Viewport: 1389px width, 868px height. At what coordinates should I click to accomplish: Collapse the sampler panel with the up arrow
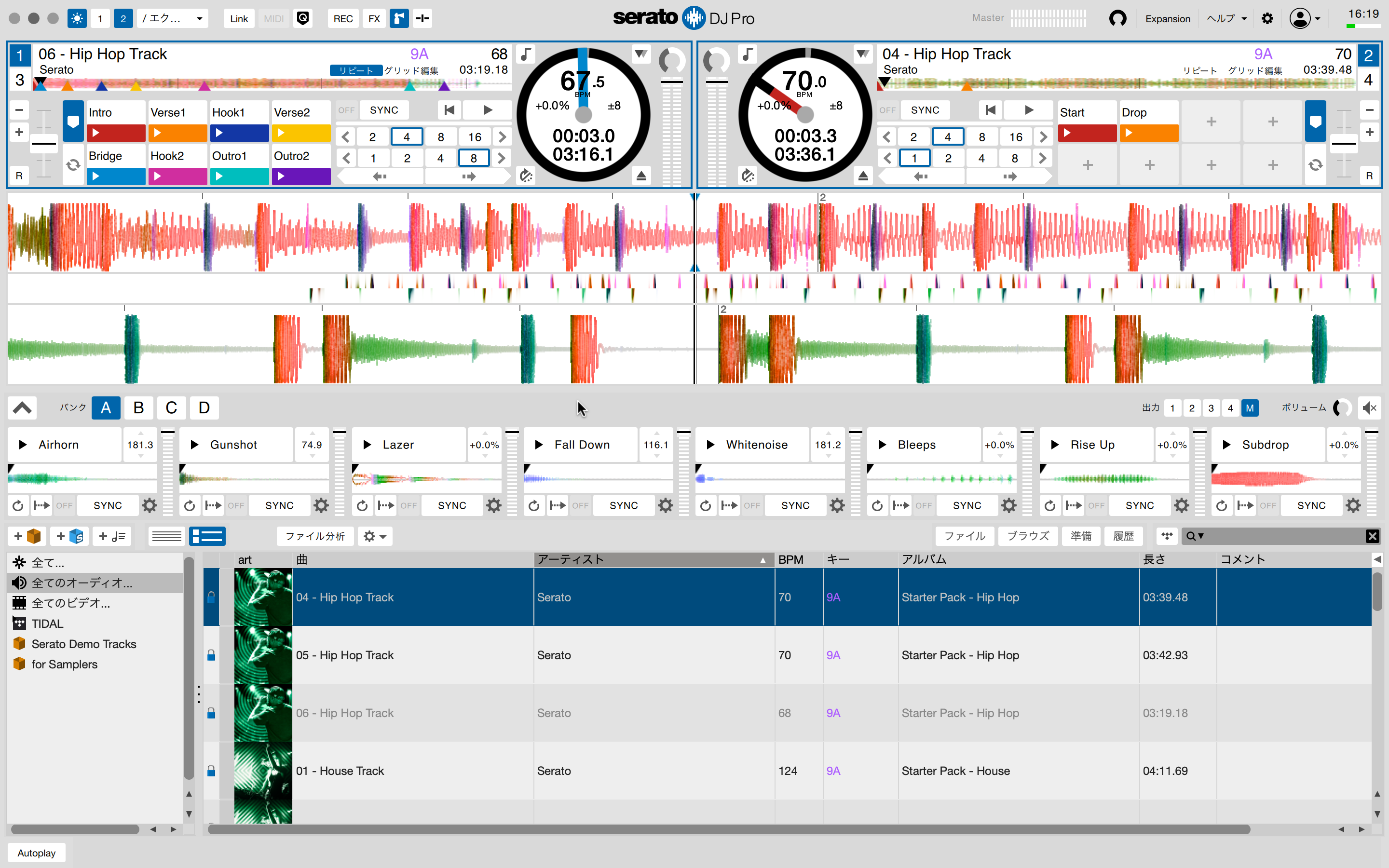point(22,407)
